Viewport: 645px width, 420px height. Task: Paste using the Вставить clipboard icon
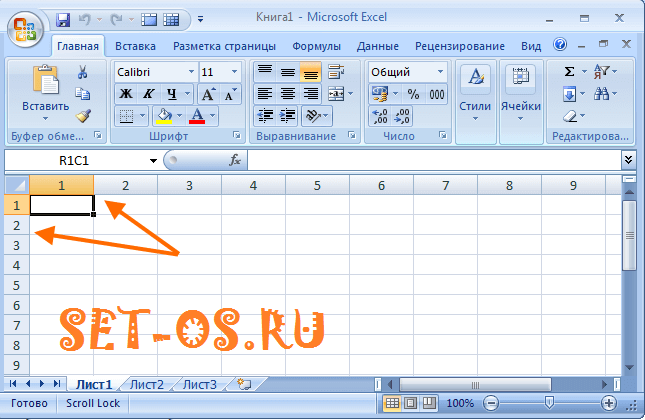[x=46, y=79]
